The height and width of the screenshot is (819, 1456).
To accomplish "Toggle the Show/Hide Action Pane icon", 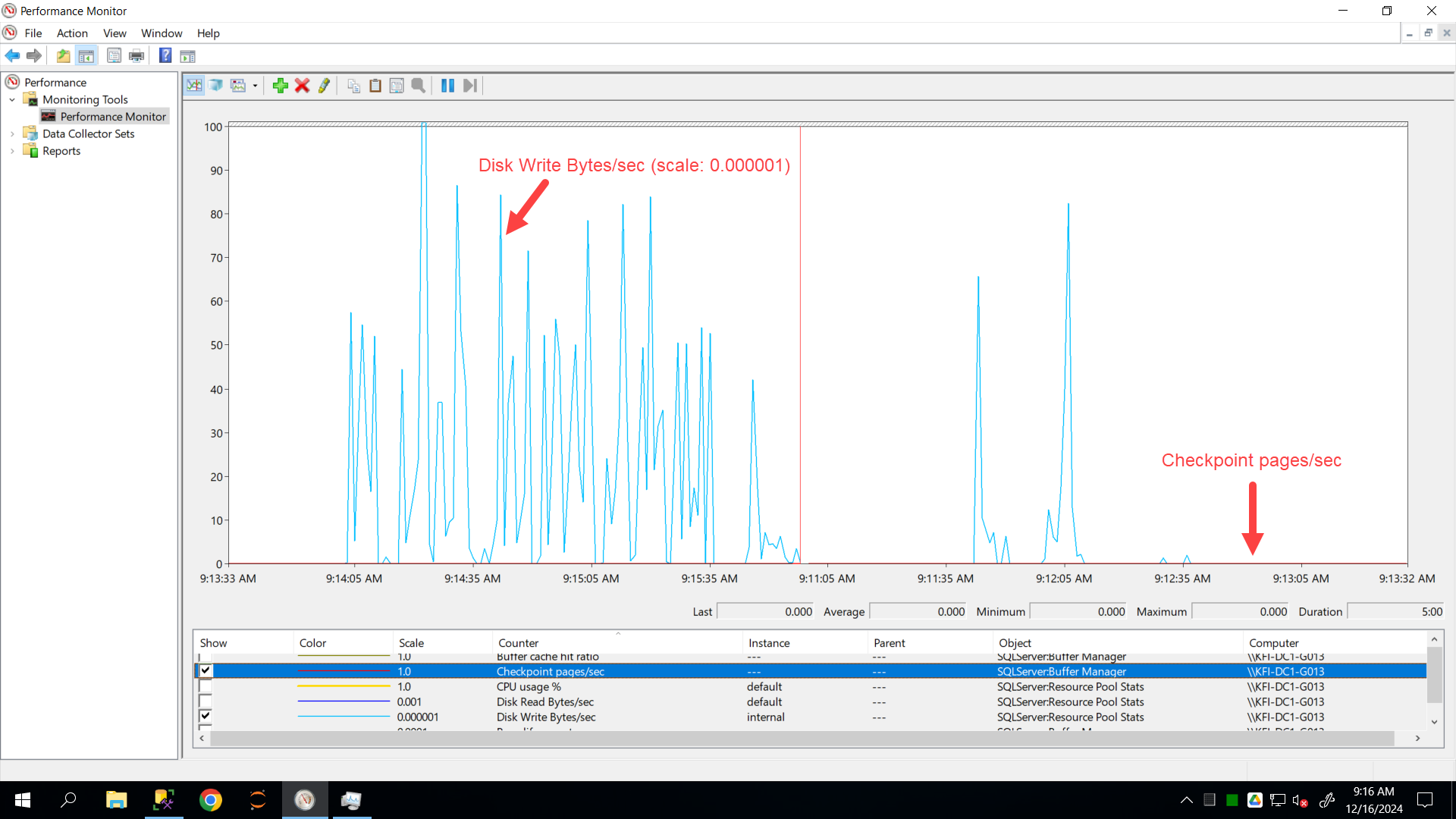I will [187, 55].
